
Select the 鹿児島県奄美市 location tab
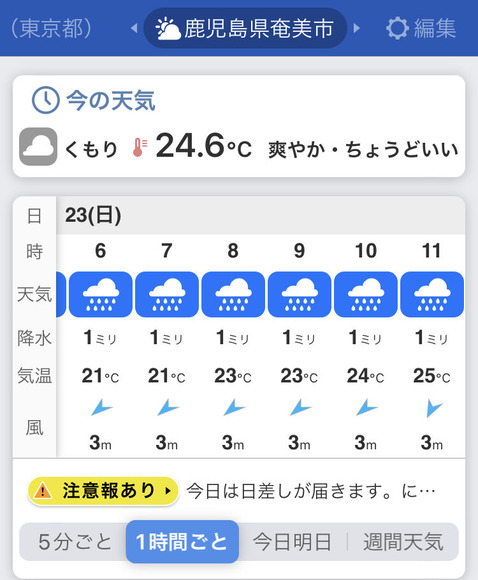[x=245, y=28]
